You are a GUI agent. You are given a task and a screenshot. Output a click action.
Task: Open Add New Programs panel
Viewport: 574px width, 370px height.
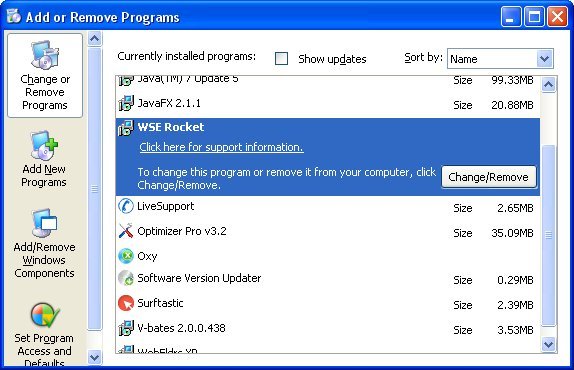tap(44, 160)
